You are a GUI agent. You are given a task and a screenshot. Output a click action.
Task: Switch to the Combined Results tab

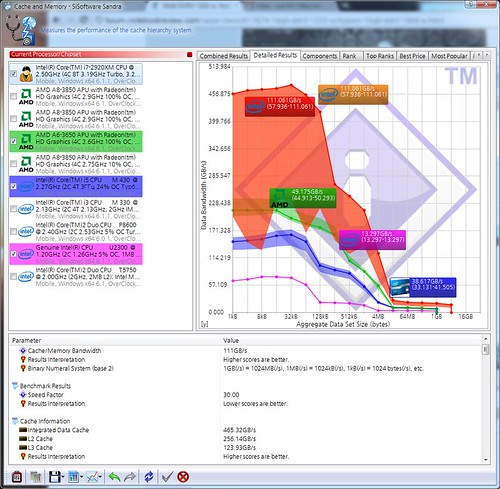(223, 56)
